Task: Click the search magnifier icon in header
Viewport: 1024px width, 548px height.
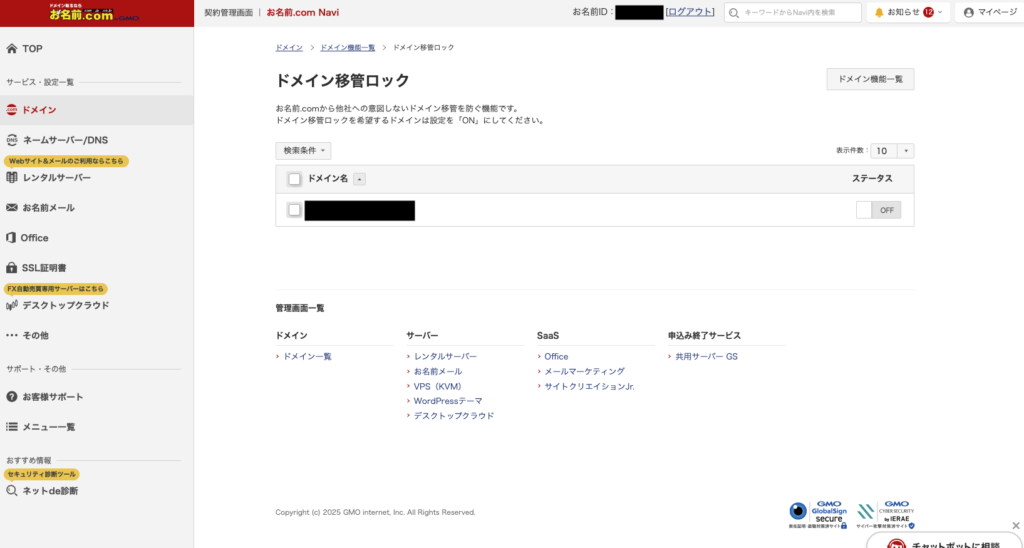Action: tap(734, 13)
